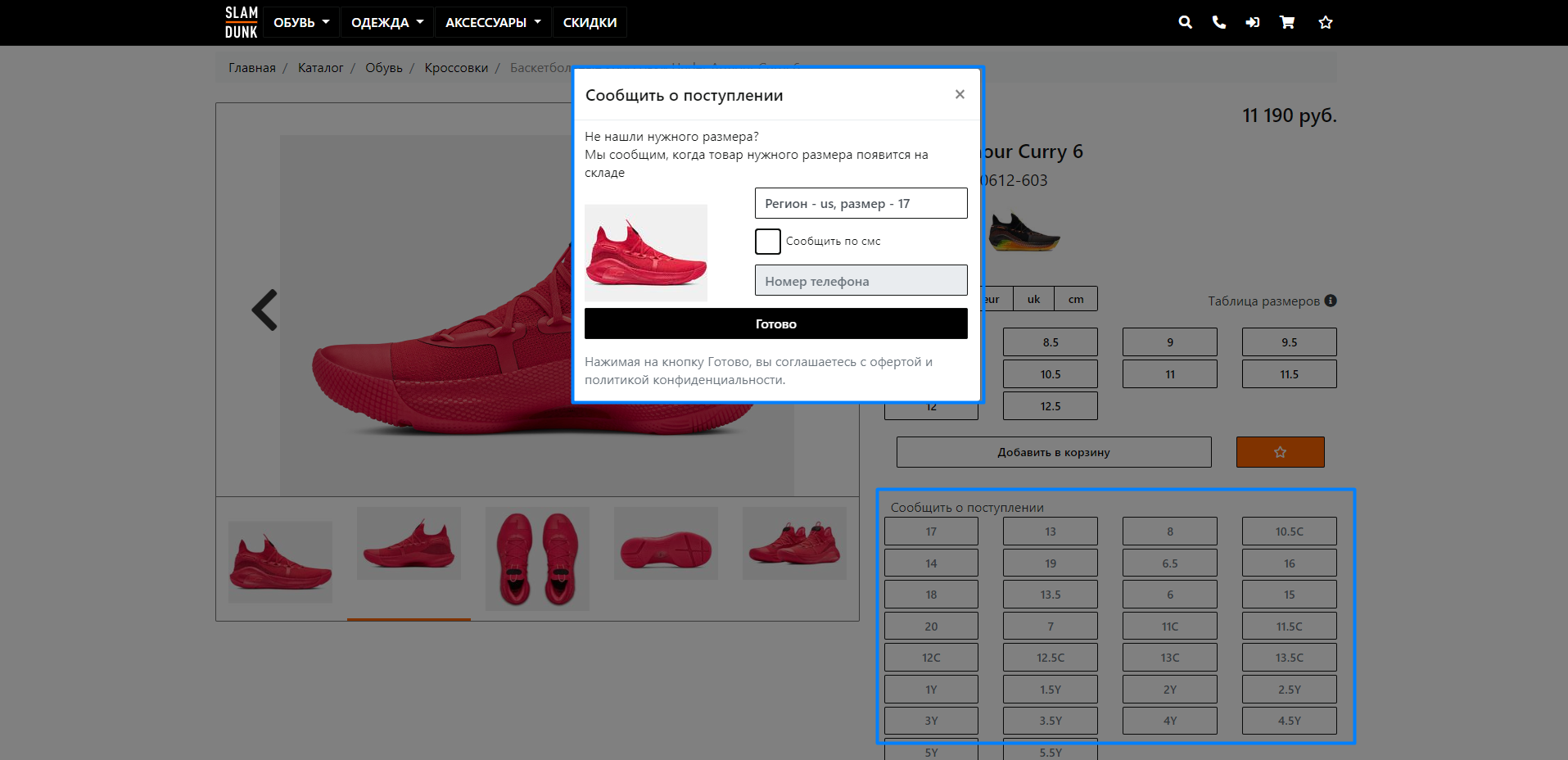Click the phone contact icon
Viewport: 1568px width, 760px height.
(x=1219, y=22)
